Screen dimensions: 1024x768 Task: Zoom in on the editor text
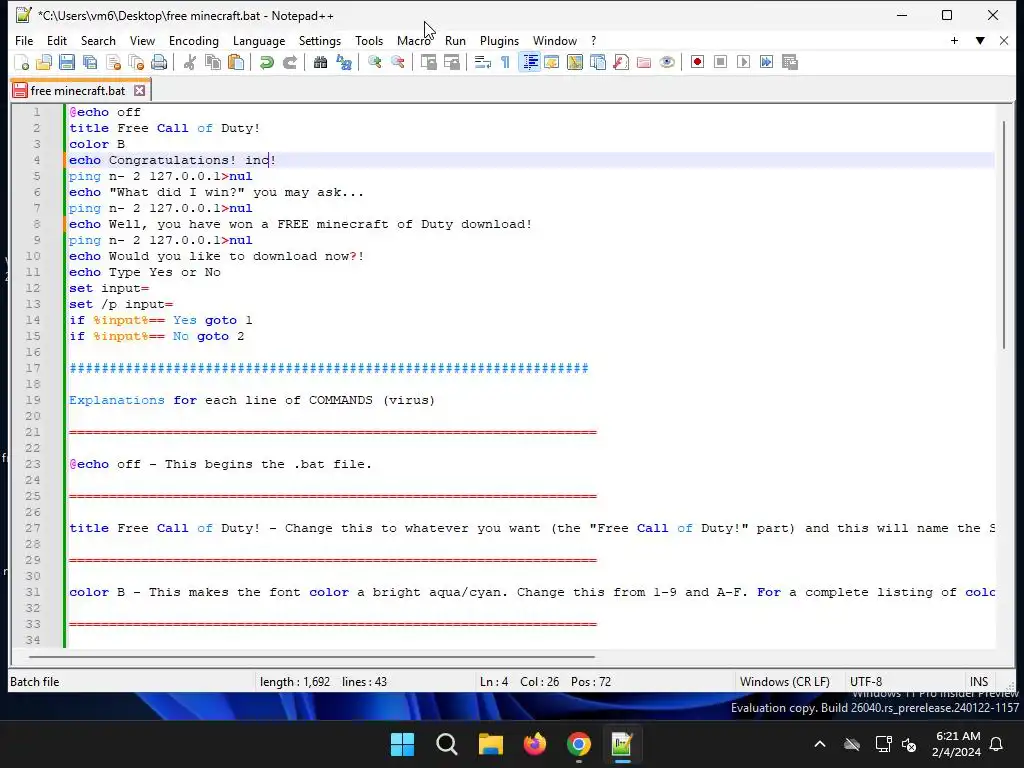coord(374,62)
